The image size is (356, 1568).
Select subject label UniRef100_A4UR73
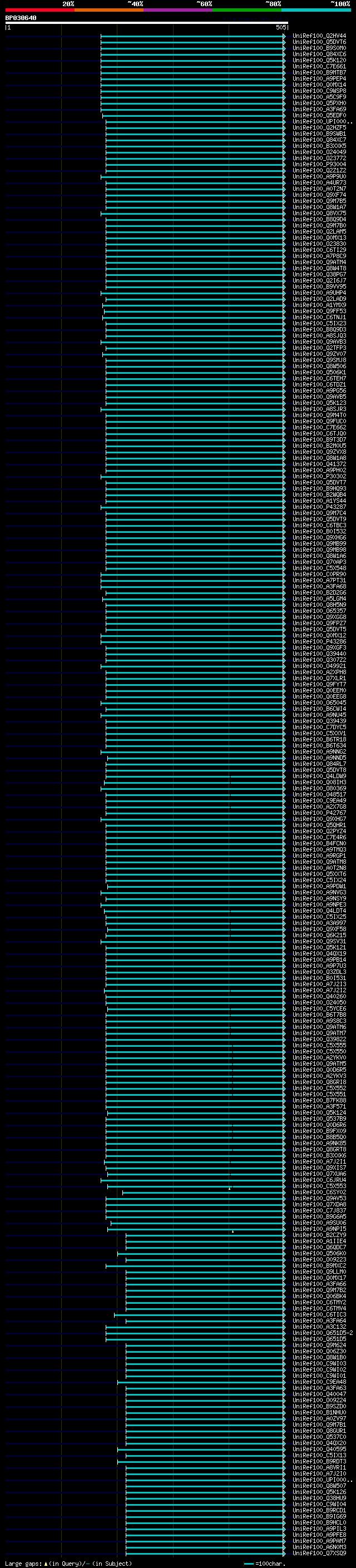[x=319, y=182]
